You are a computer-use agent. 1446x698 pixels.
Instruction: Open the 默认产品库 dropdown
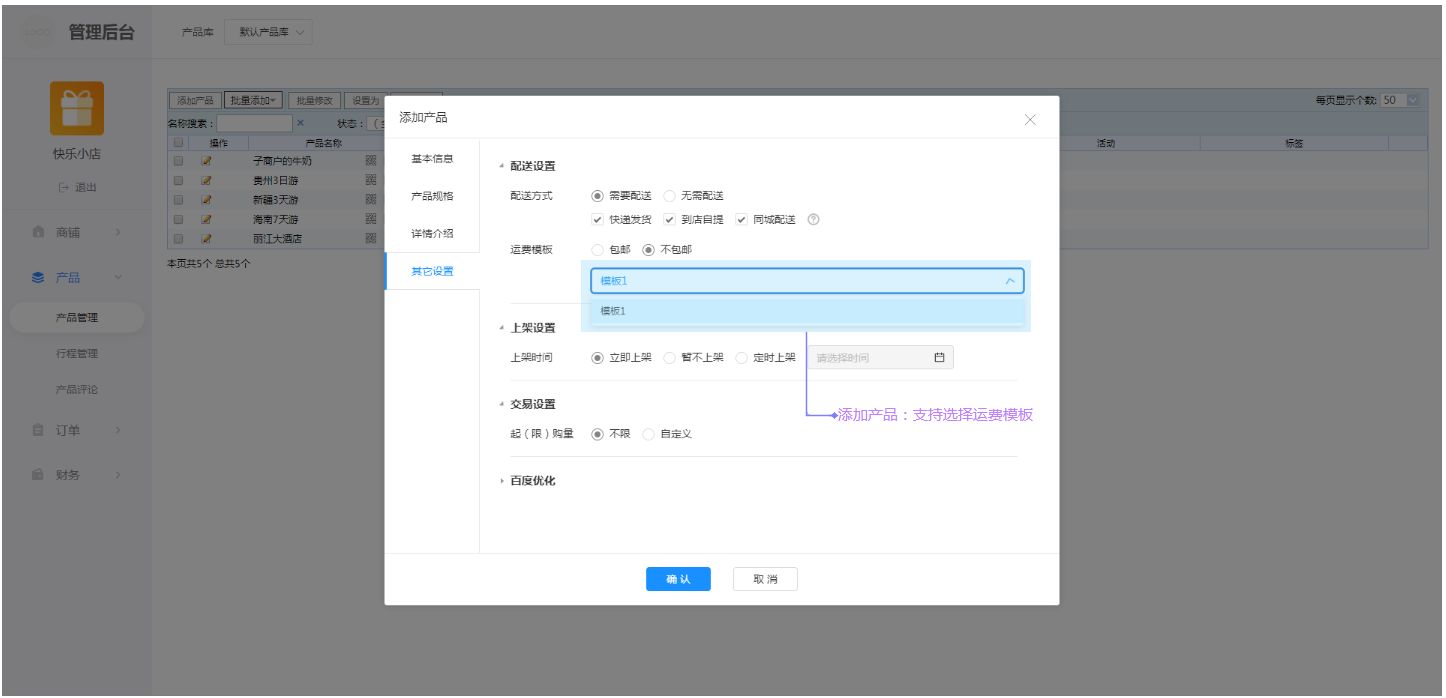tap(269, 32)
